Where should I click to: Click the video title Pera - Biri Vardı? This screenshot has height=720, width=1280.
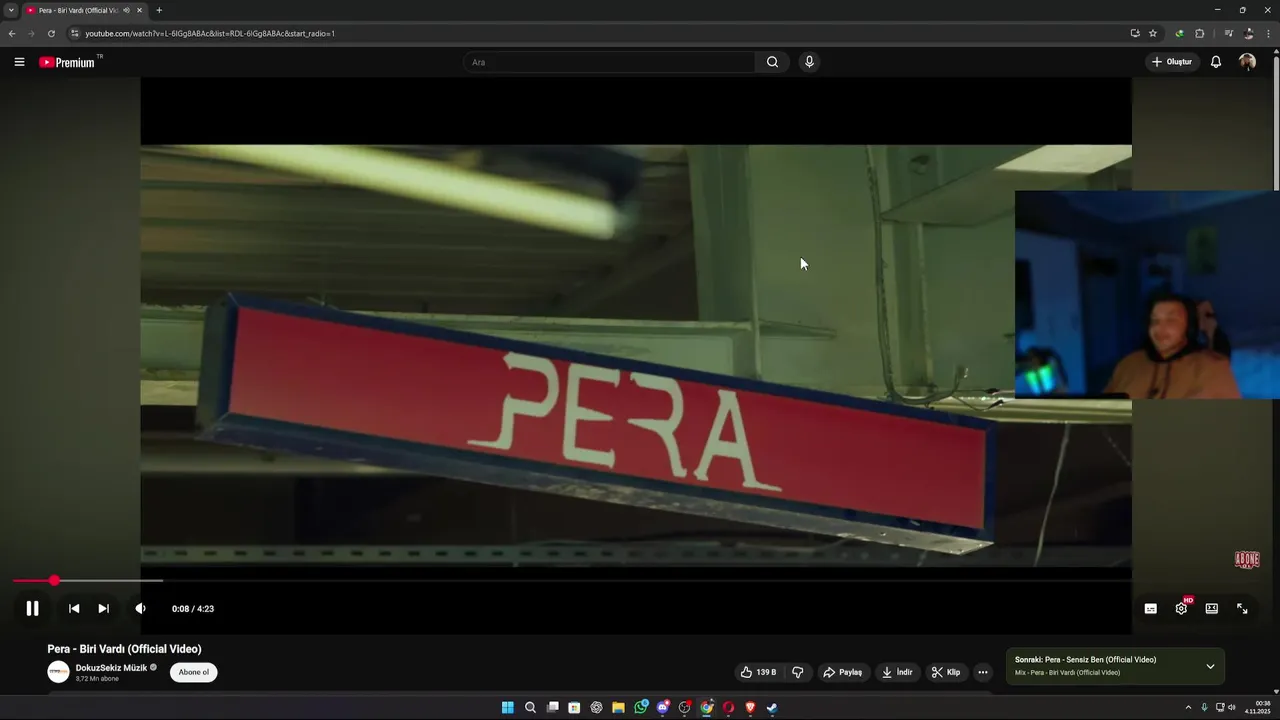point(124,649)
